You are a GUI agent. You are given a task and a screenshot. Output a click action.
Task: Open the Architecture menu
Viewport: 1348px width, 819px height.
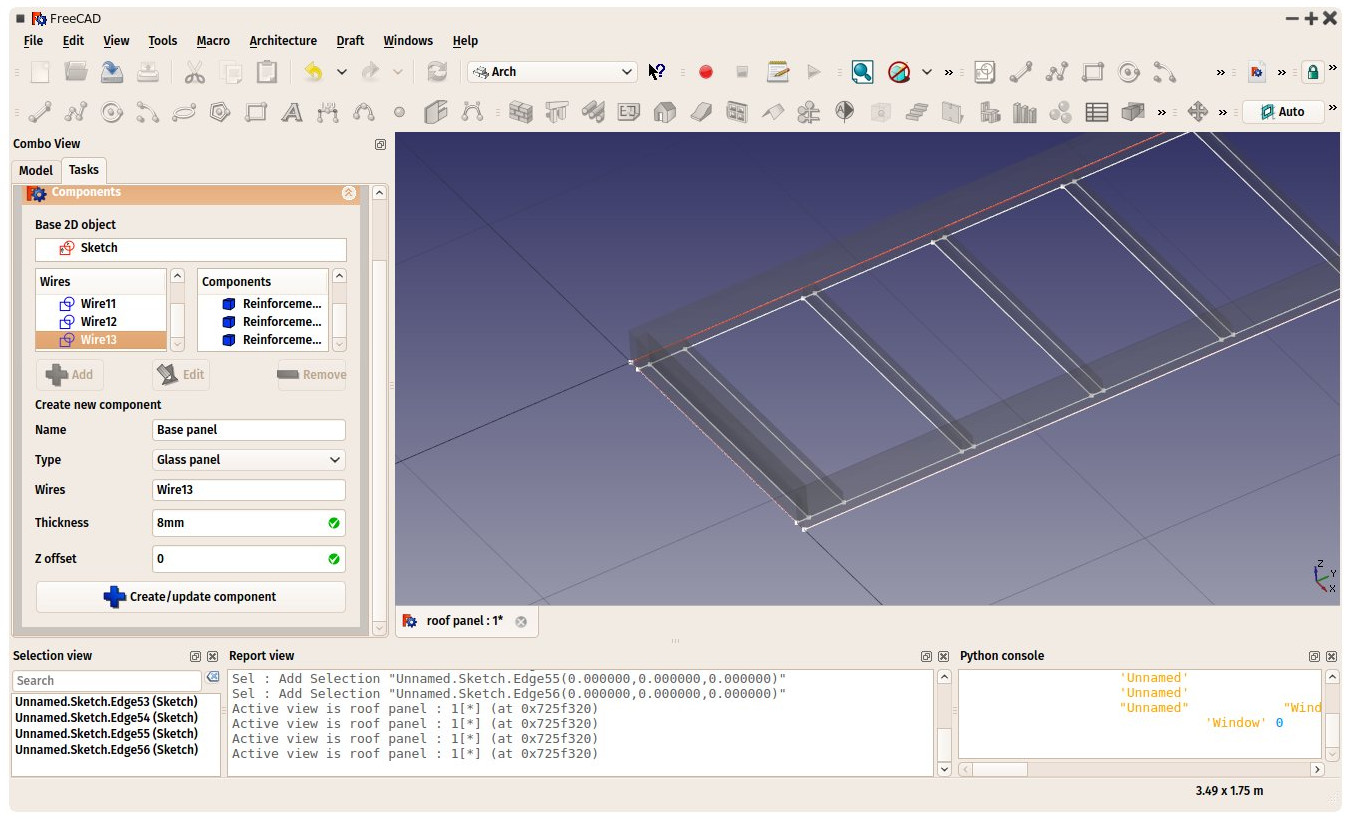coord(283,41)
